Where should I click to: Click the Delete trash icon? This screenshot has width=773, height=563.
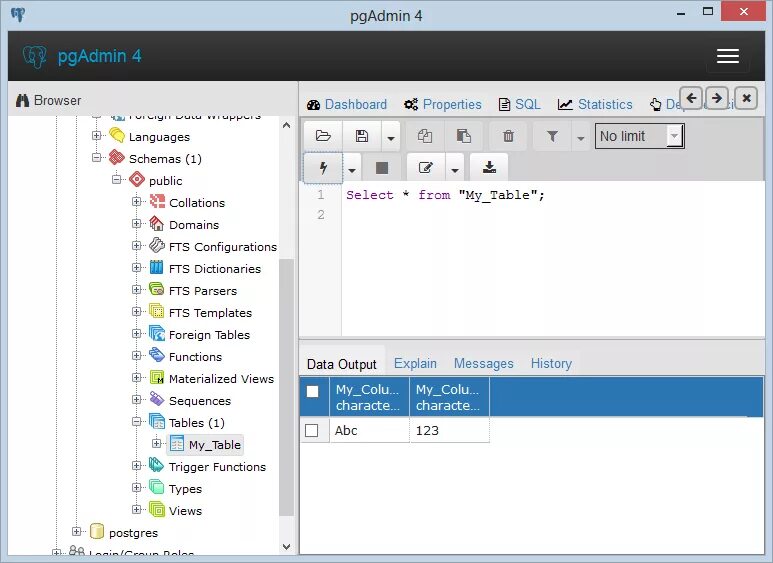508,136
